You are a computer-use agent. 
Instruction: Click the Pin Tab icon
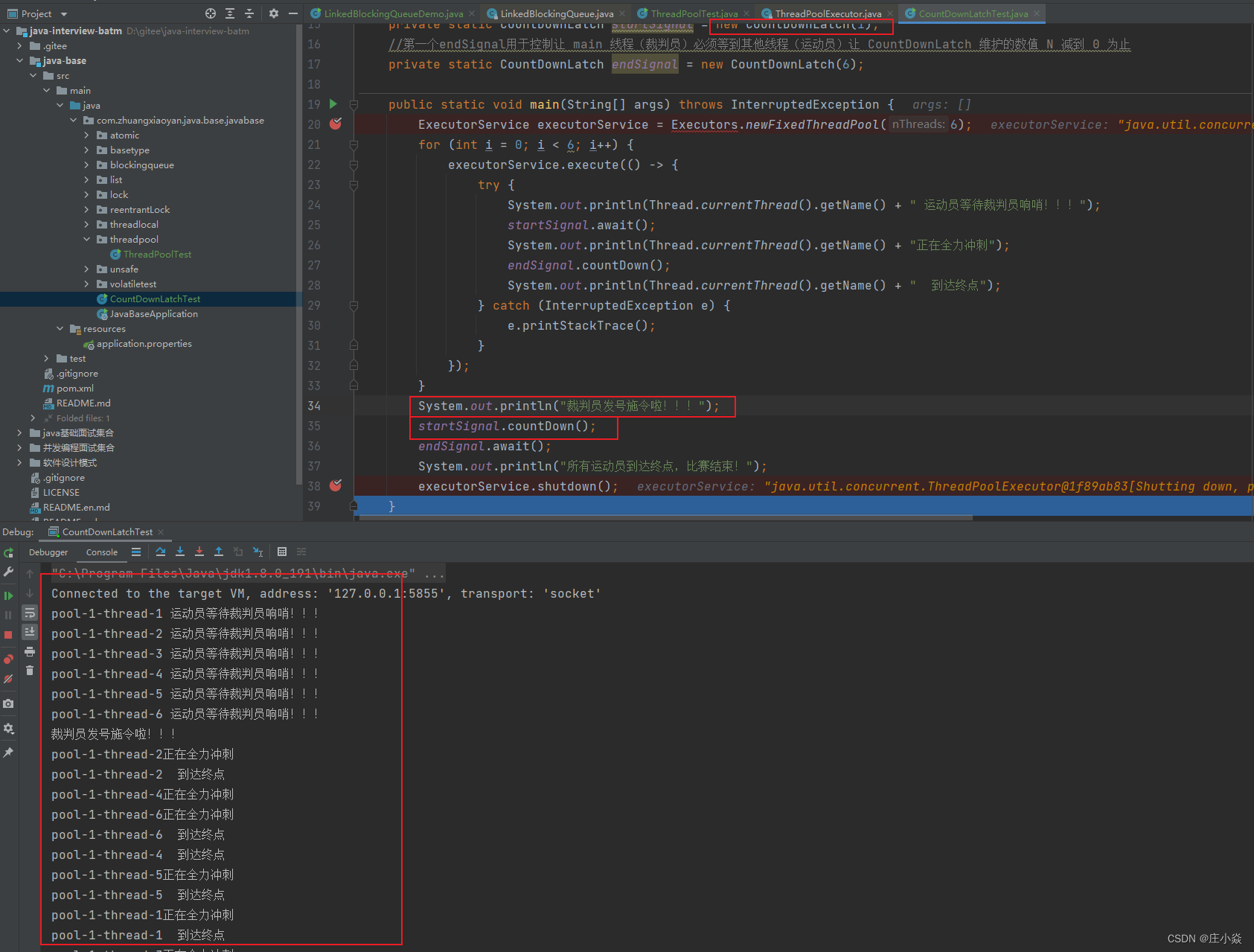tap(8, 753)
